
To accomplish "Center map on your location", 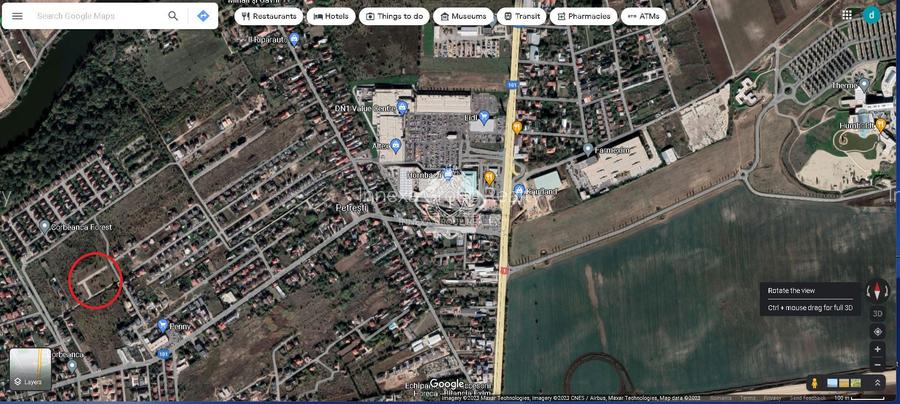I will pos(877,331).
